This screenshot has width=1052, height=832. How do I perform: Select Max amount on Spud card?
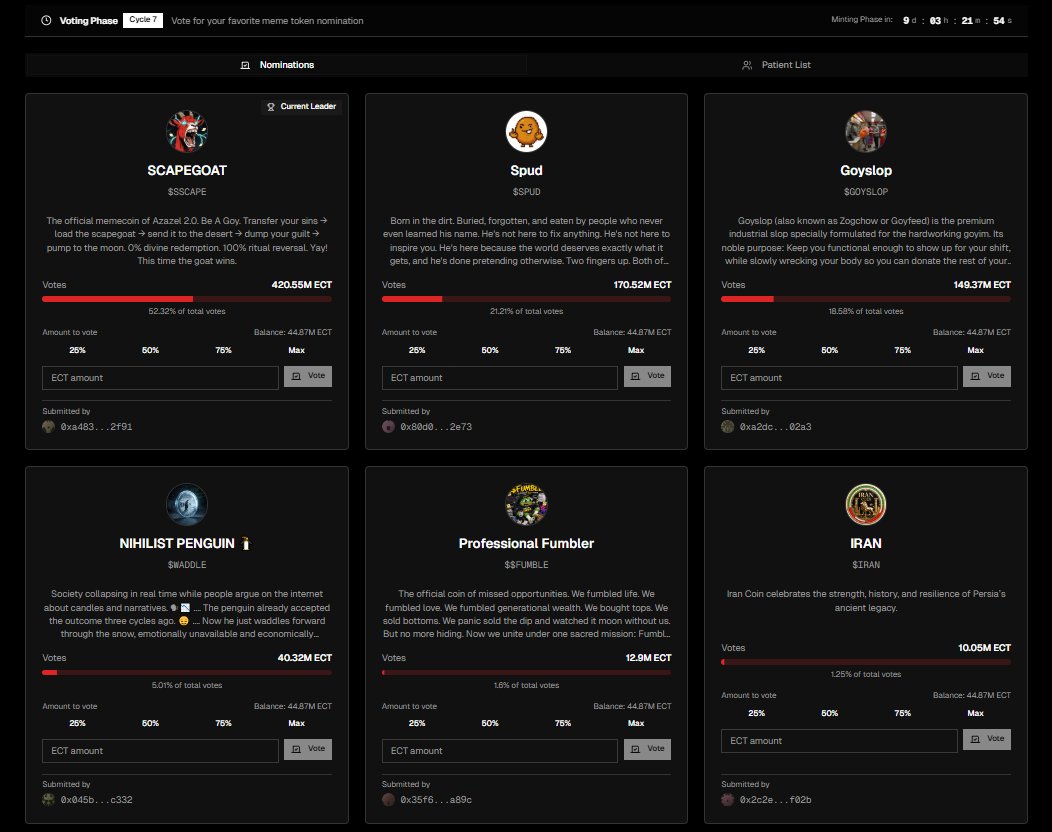[636, 350]
